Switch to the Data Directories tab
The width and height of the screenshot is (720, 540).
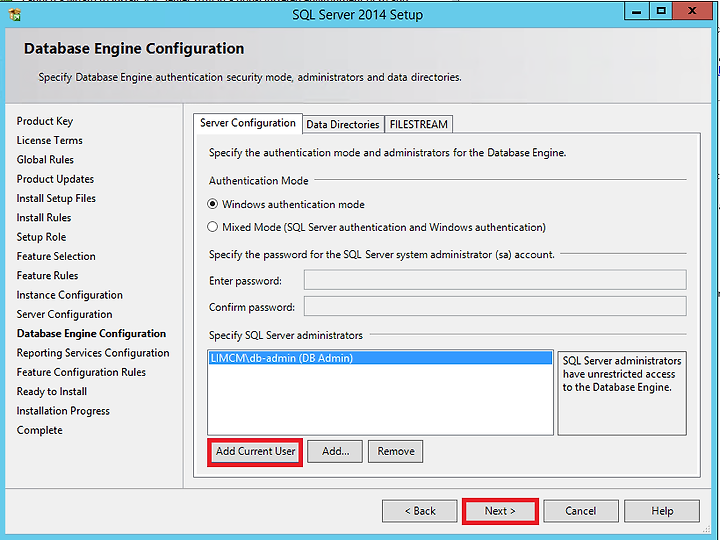pos(343,124)
